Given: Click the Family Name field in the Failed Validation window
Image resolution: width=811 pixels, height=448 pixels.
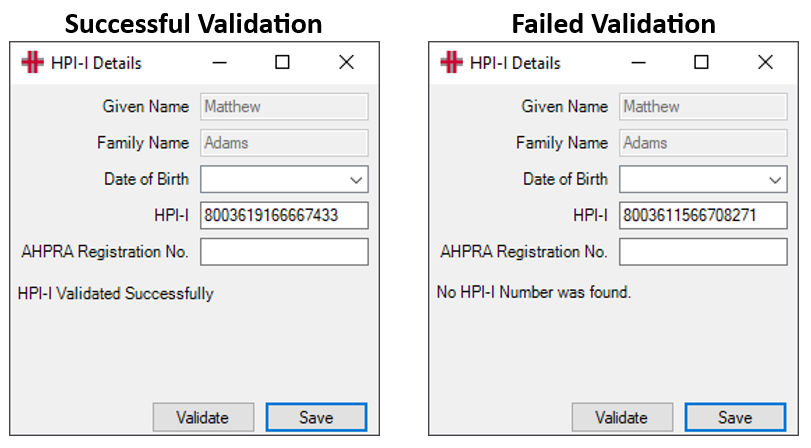Looking at the screenshot, I should pos(703,143).
